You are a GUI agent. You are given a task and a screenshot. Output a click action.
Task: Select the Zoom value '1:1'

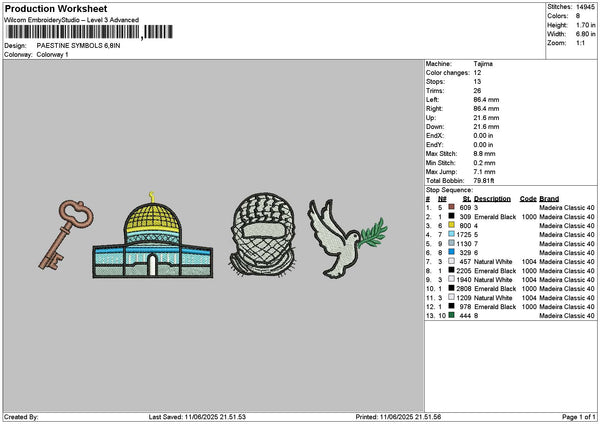click(580, 43)
